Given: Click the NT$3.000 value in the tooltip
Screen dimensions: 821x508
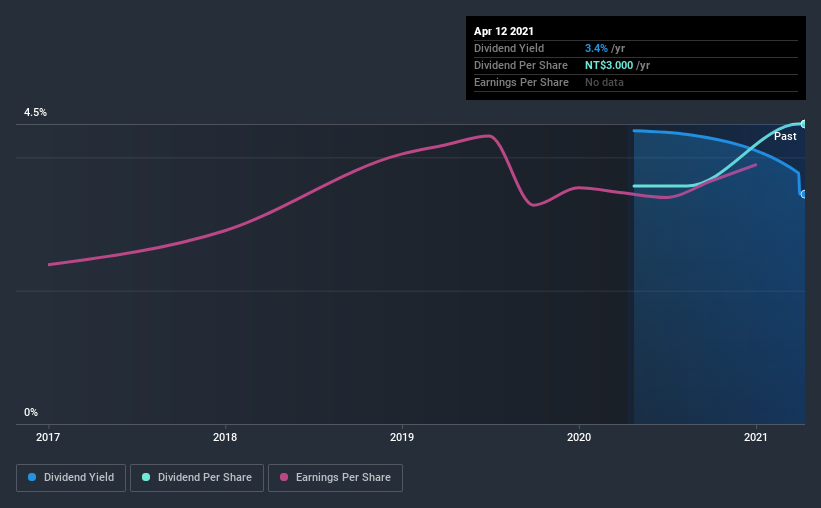Looking at the screenshot, I should (616, 65).
